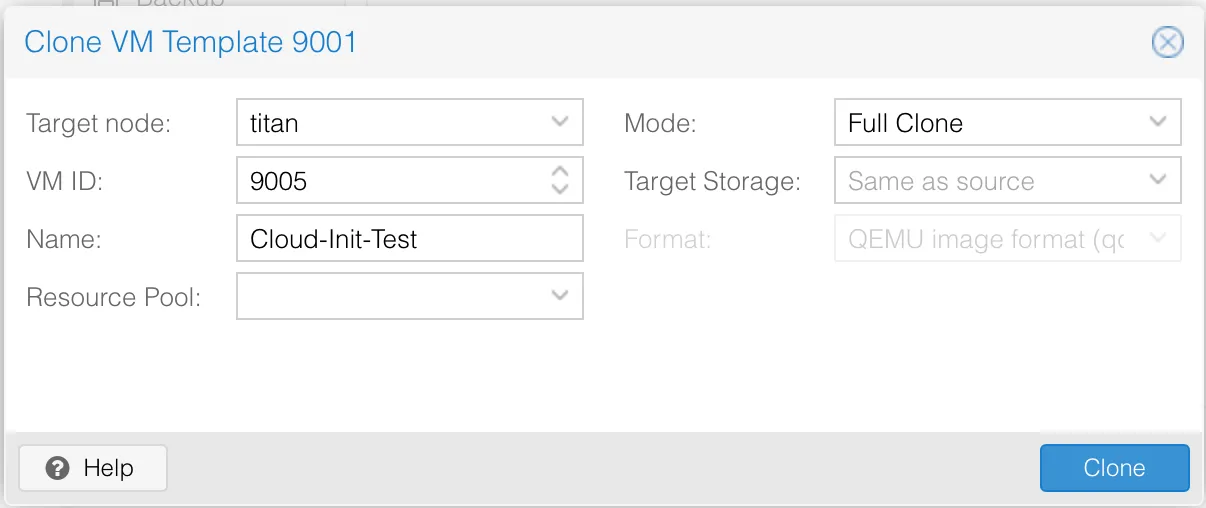Decrease VM ID with the down arrow

click(560, 189)
